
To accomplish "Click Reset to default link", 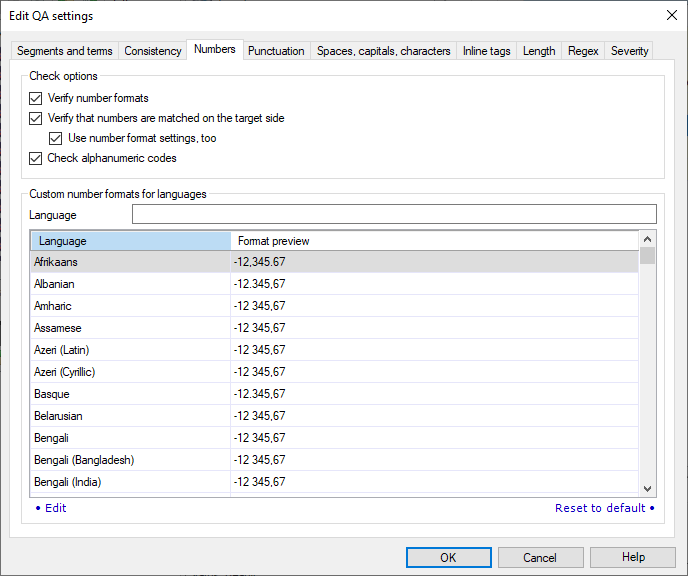I will pos(600,508).
